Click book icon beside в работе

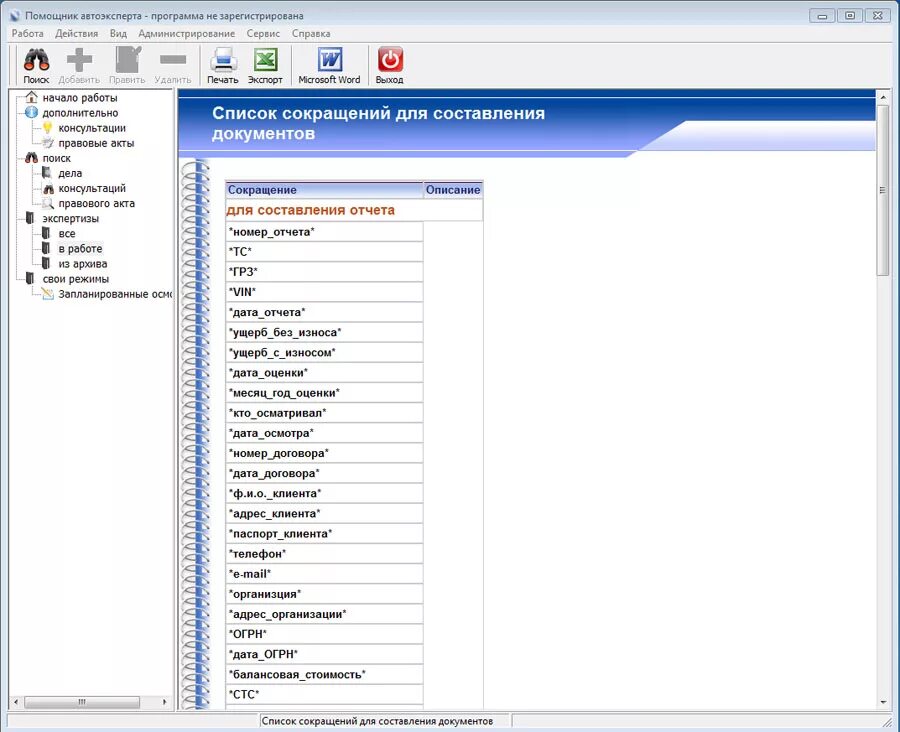[46, 248]
